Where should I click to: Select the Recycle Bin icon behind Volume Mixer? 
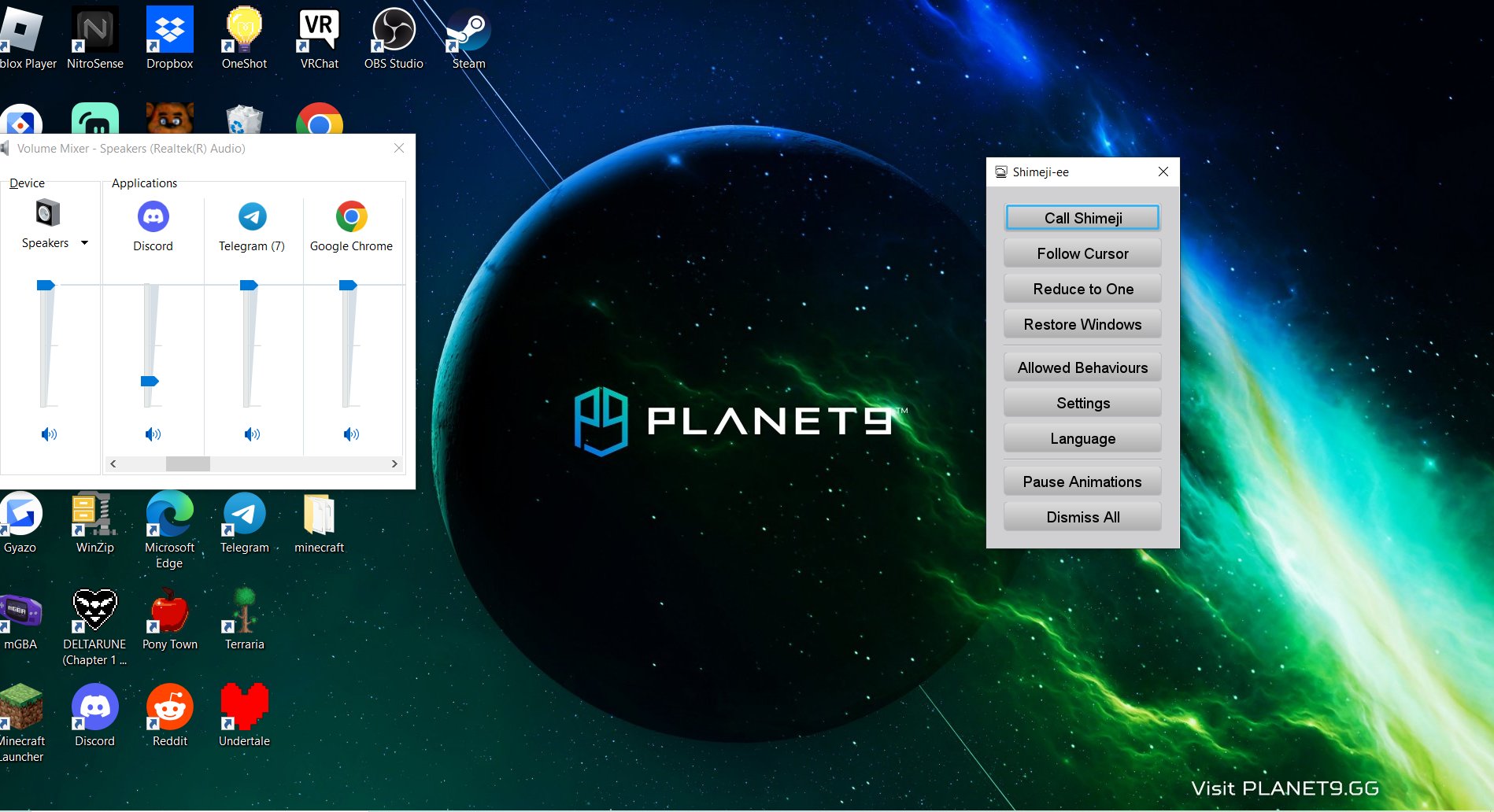[x=245, y=120]
